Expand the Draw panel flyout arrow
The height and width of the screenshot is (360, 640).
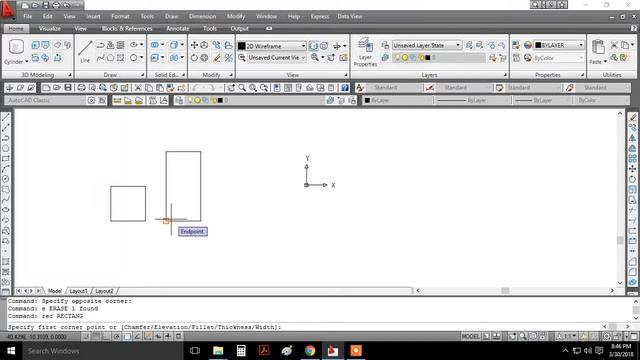click(142, 75)
